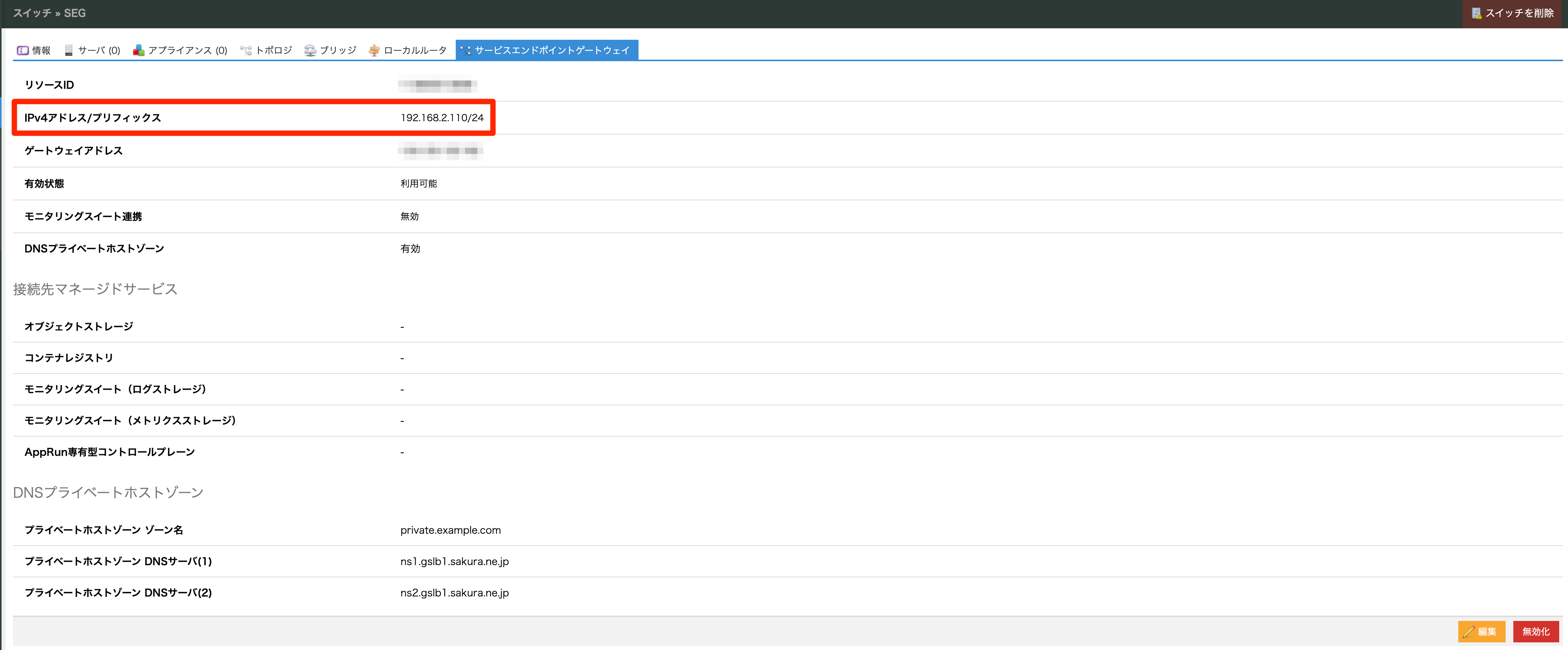Screen dimensions: 1568x650
Task: Click the blurred リソースID value
Action: tap(437, 84)
